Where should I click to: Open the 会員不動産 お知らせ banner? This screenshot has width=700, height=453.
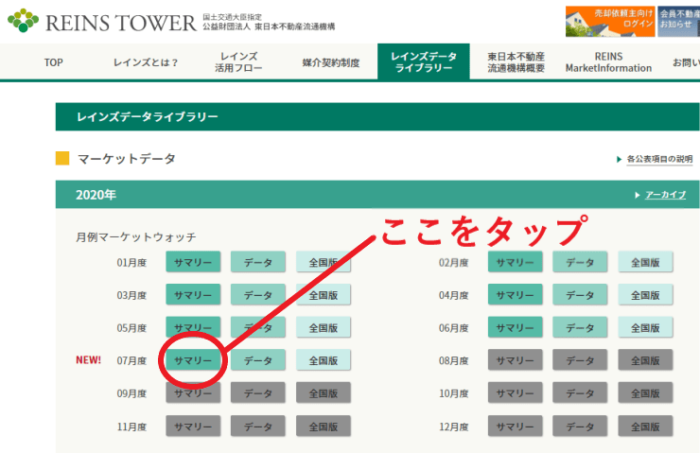[679, 21]
